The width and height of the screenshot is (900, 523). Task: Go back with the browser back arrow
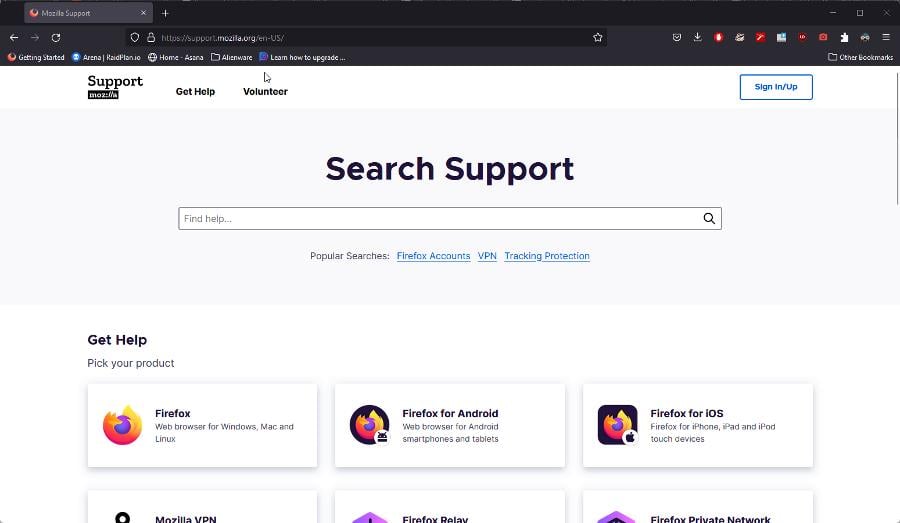pyautogui.click(x=14, y=37)
